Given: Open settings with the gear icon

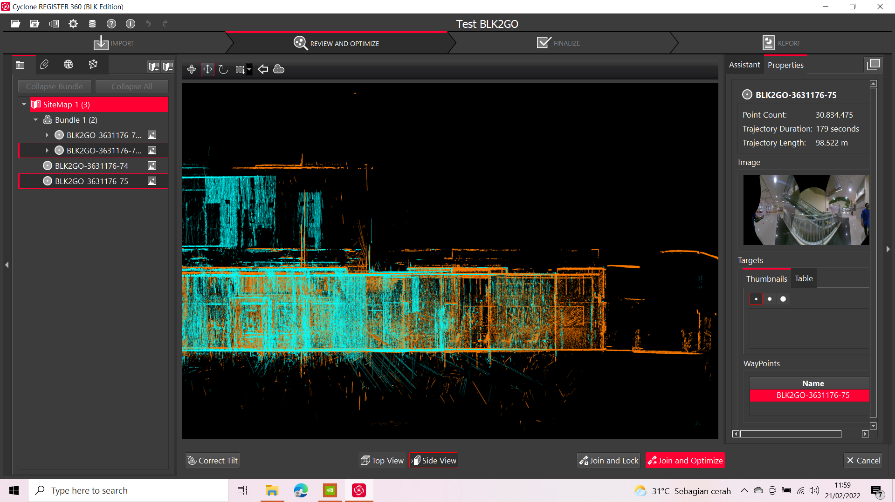Looking at the screenshot, I should pyautogui.click(x=73, y=23).
